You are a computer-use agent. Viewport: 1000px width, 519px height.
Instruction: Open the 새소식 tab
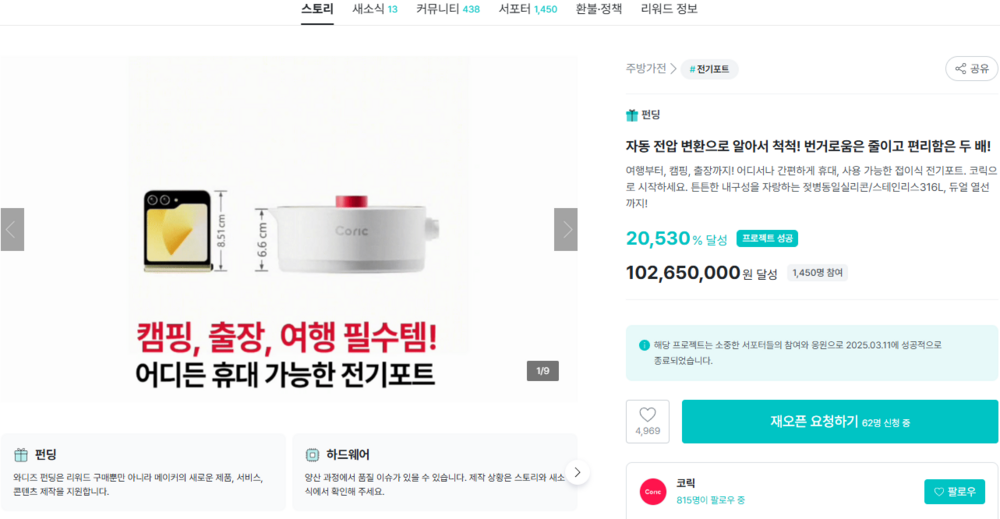[374, 9]
